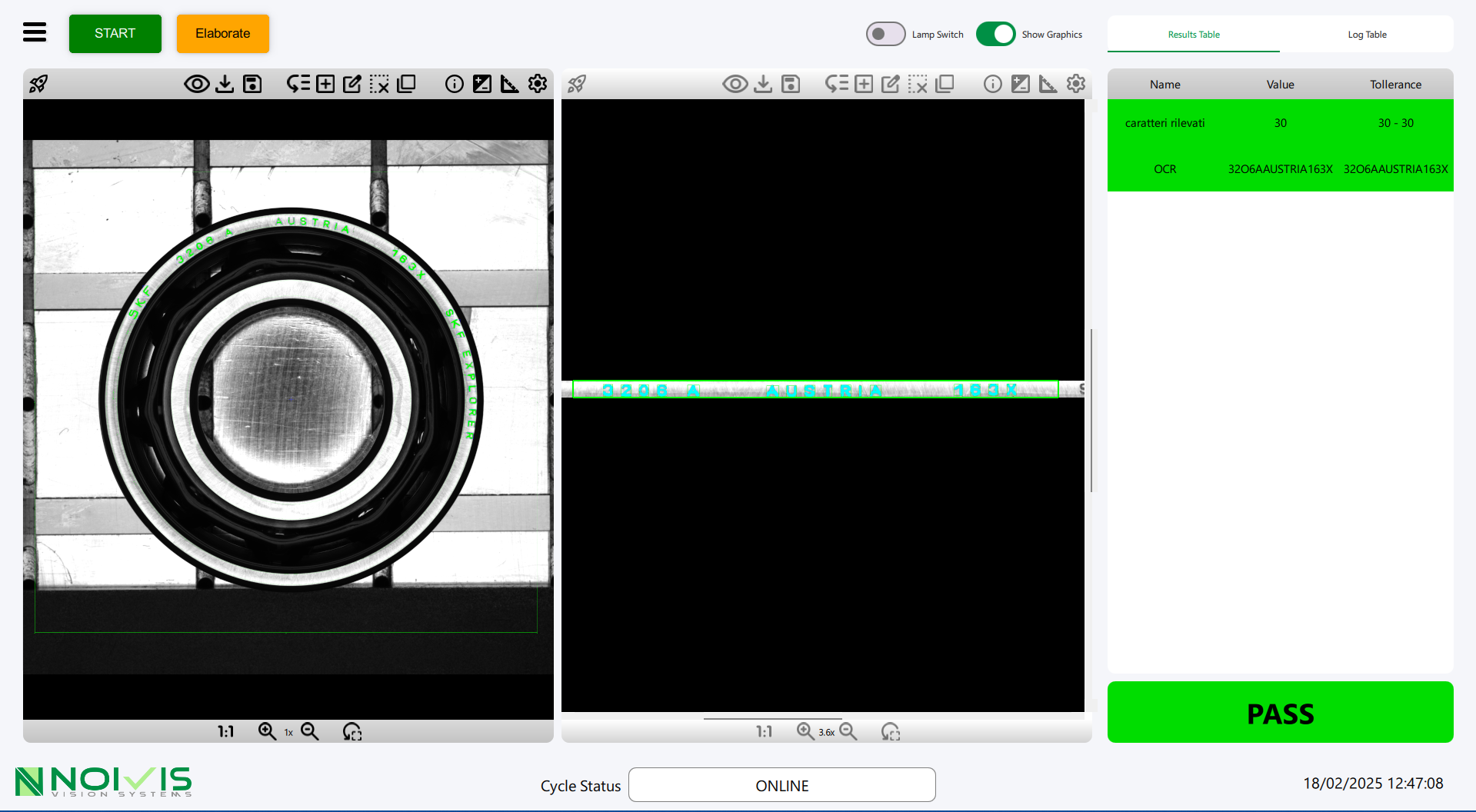The image size is (1476, 812).
Task: Click the download icon in the left image toolbar
Action: (225, 84)
